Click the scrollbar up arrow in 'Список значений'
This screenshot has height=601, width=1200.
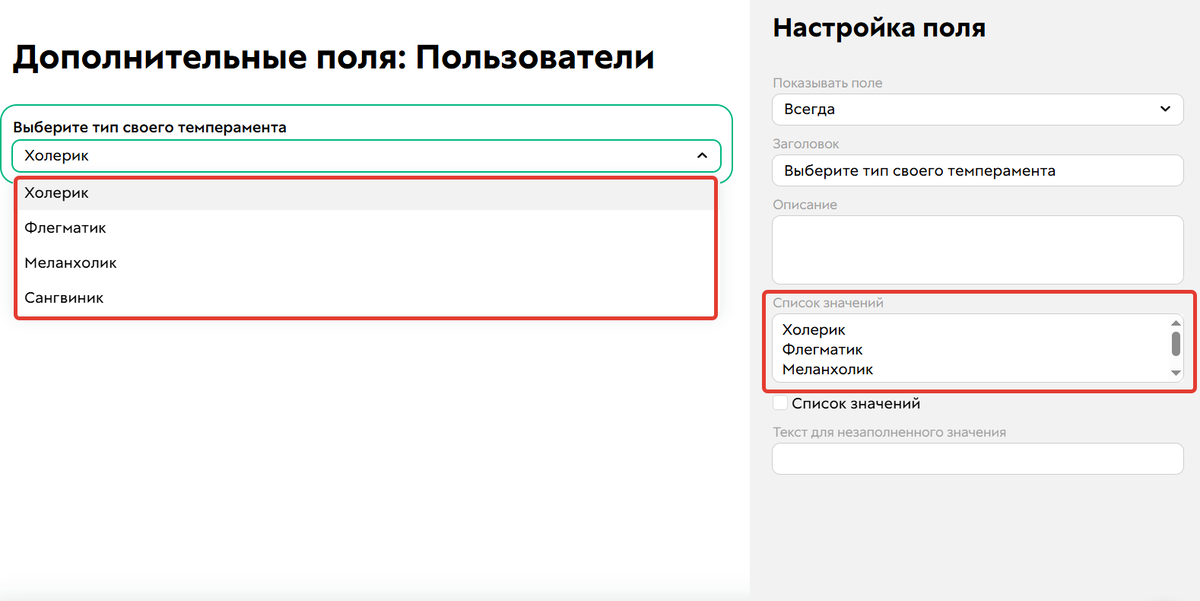[x=1176, y=321]
